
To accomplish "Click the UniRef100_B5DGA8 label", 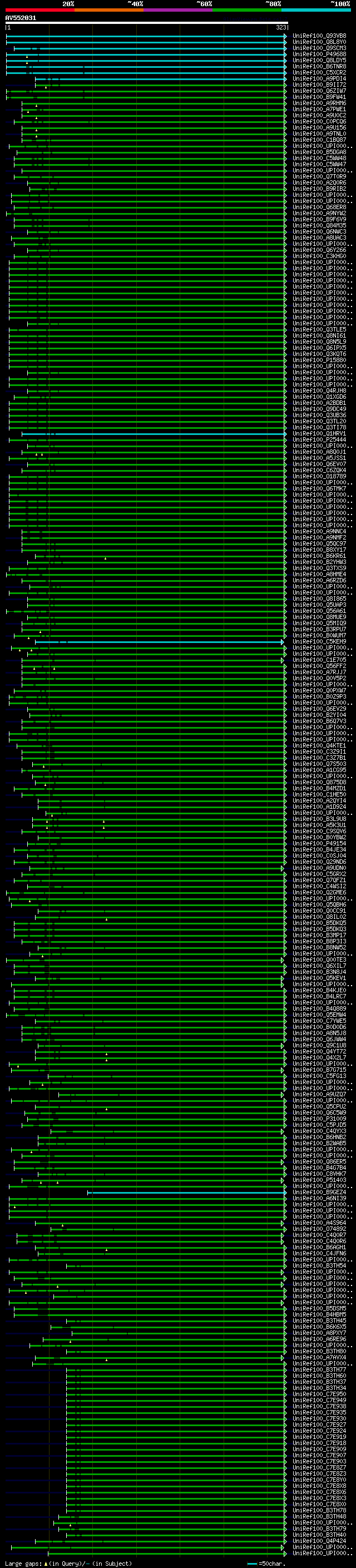I will [319, 152].
